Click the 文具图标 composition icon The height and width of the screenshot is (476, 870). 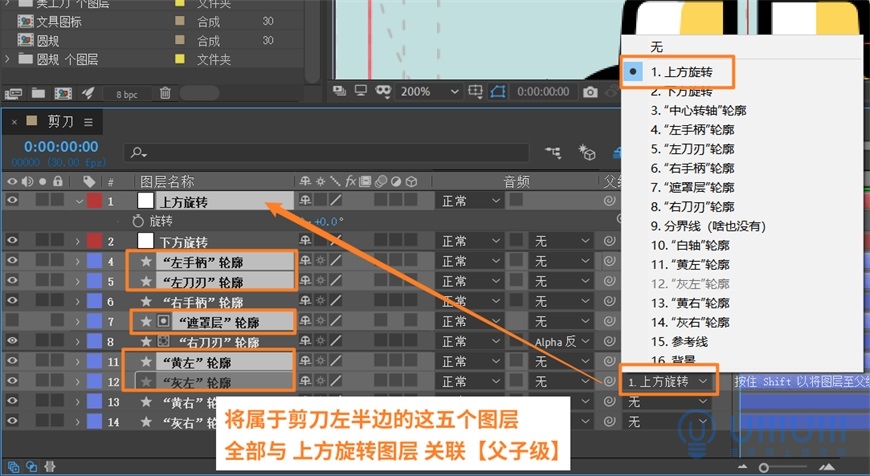[x=26, y=21]
